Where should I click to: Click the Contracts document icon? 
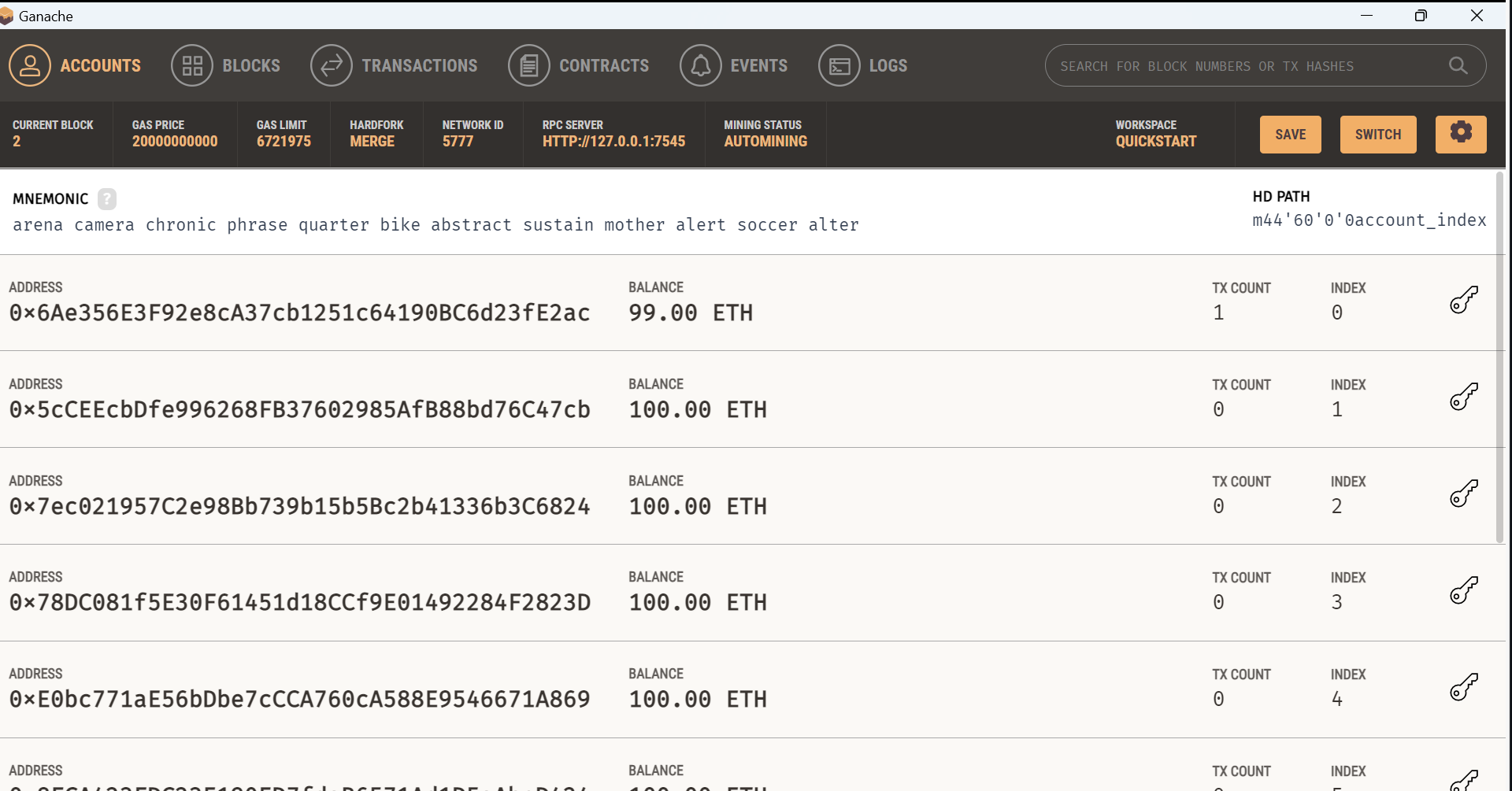(x=529, y=65)
